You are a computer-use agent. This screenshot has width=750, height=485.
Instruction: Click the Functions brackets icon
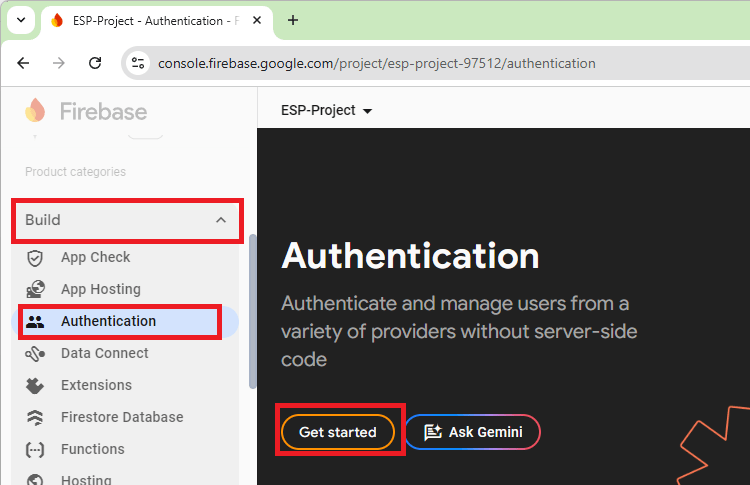pyautogui.click(x=36, y=449)
